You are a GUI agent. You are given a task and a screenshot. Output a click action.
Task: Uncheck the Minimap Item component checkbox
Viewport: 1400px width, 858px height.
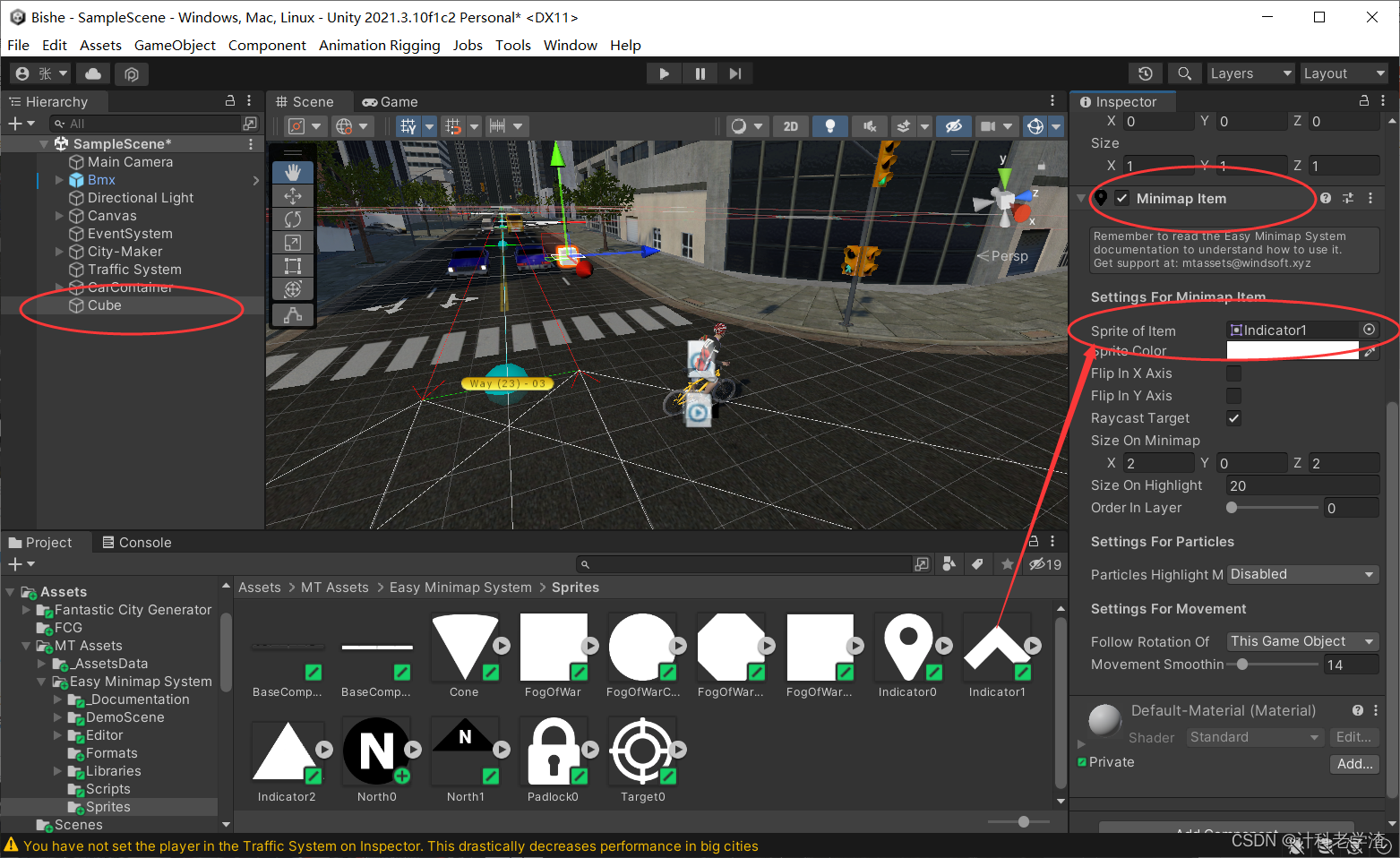[x=1121, y=198]
